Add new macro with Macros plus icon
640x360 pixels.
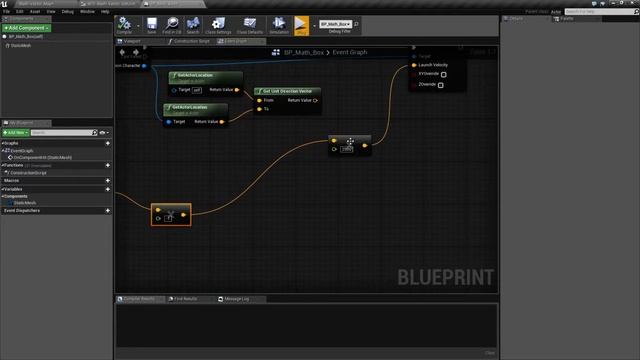pyautogui.click(x=108, y=180)
